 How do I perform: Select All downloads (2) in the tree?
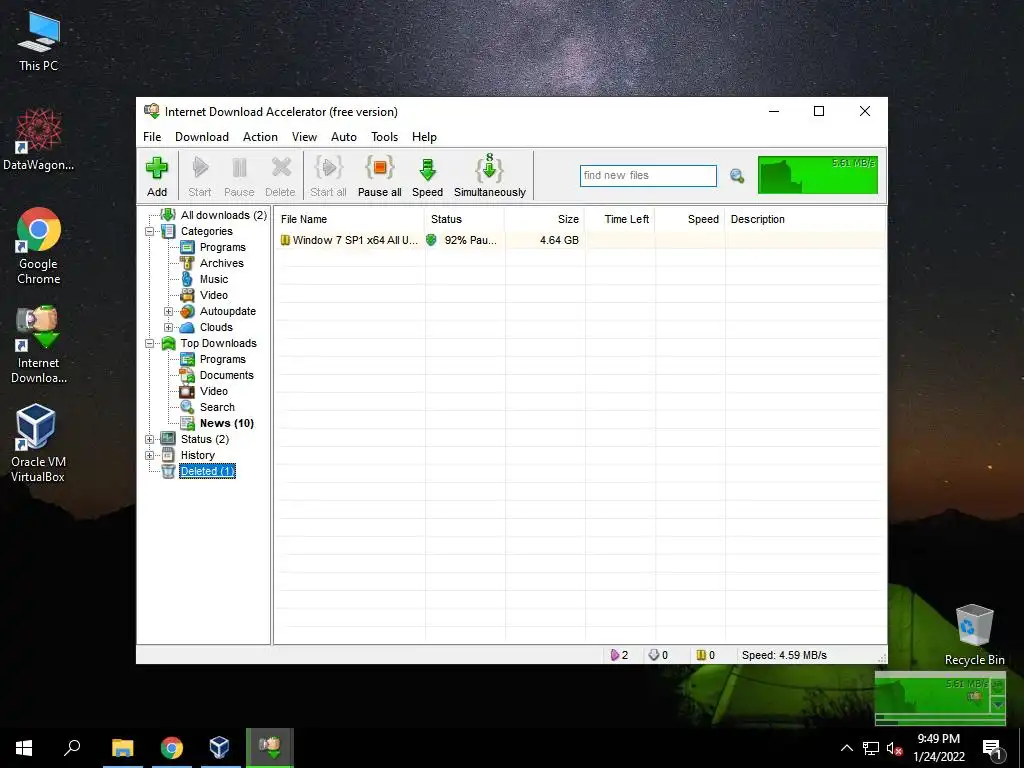point(223,215)
